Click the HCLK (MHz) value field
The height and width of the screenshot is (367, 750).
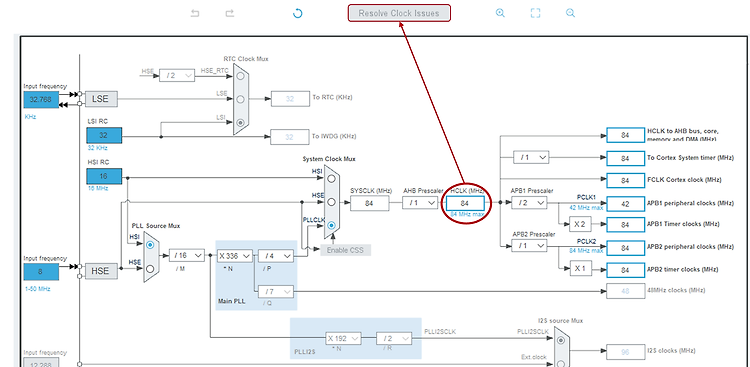[465, 203]
